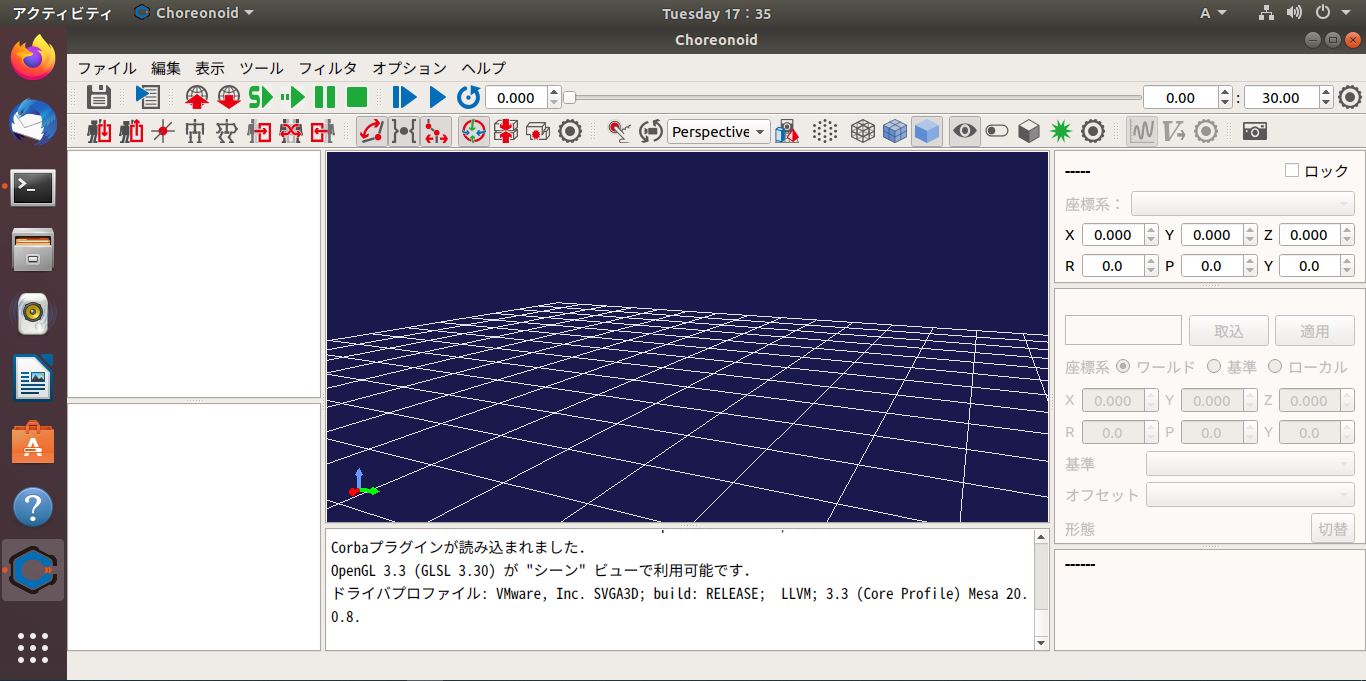Click the blue circular refresh arrow icon
Viewport: 1366px width, 681px height.
pyautogui.click(x=468, y=97)
